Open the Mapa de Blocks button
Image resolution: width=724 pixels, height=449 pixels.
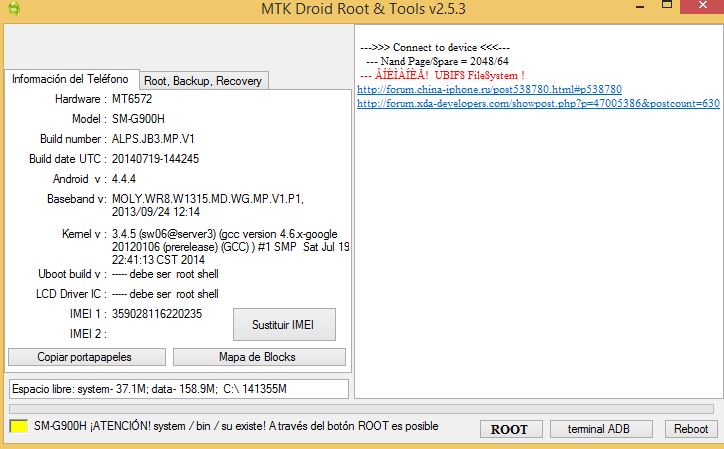[259, 357]
